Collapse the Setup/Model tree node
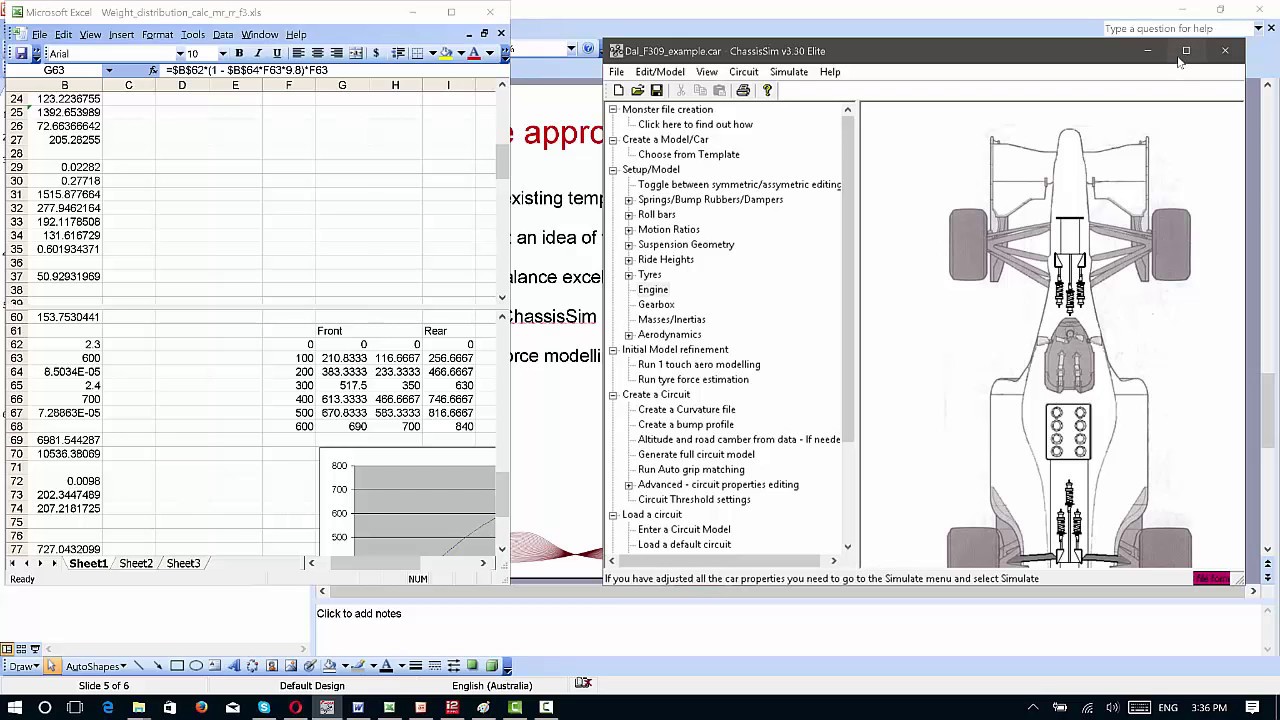 click(613, 170)
